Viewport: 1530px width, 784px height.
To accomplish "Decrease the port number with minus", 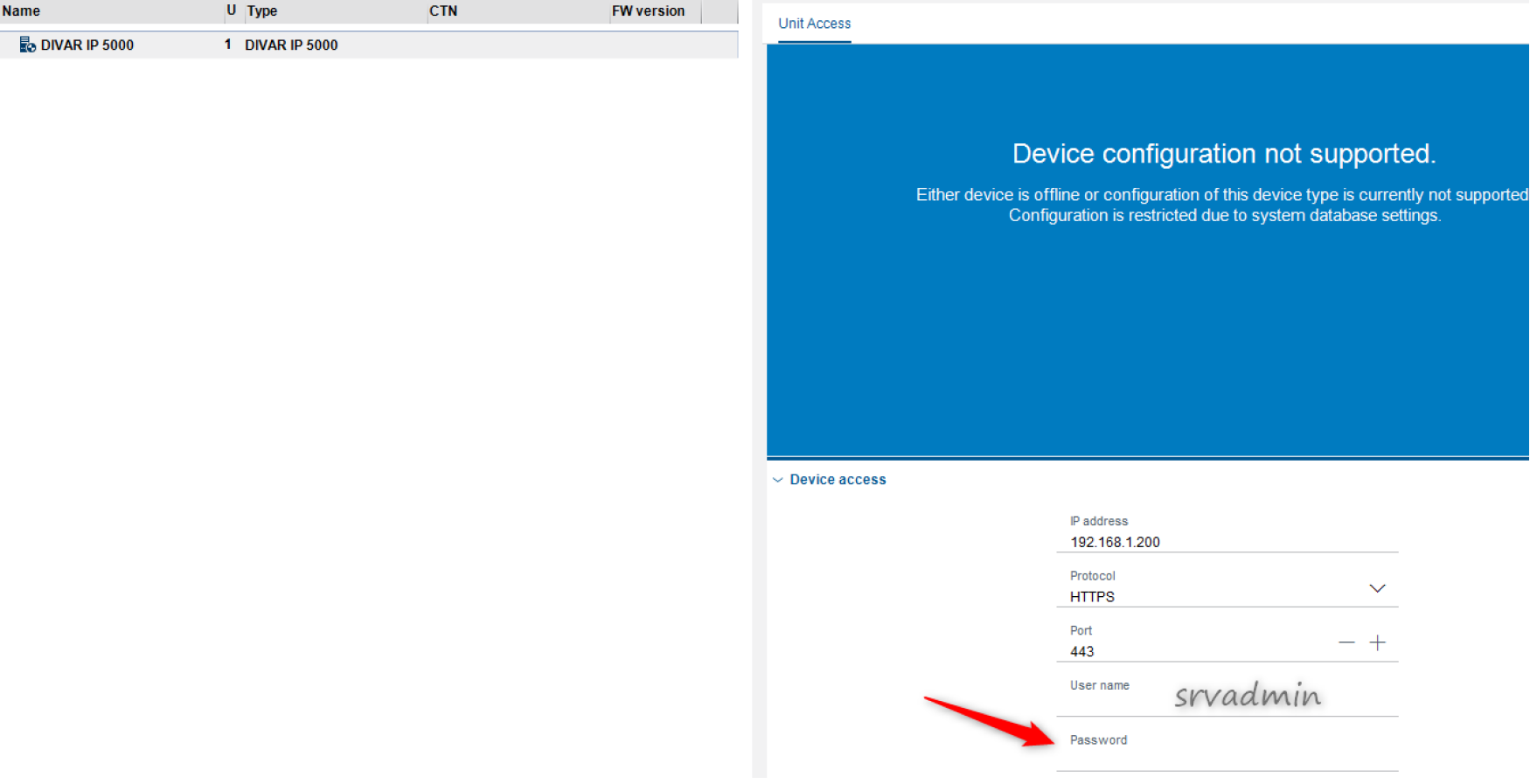I will point(1346,643).
